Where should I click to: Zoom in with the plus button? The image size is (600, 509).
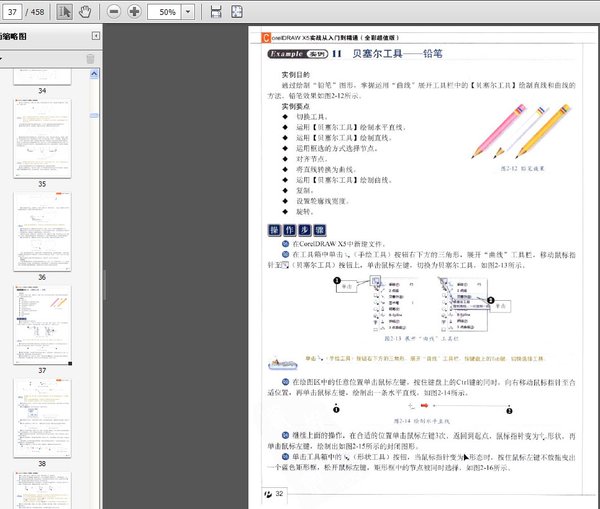(135, 12)
